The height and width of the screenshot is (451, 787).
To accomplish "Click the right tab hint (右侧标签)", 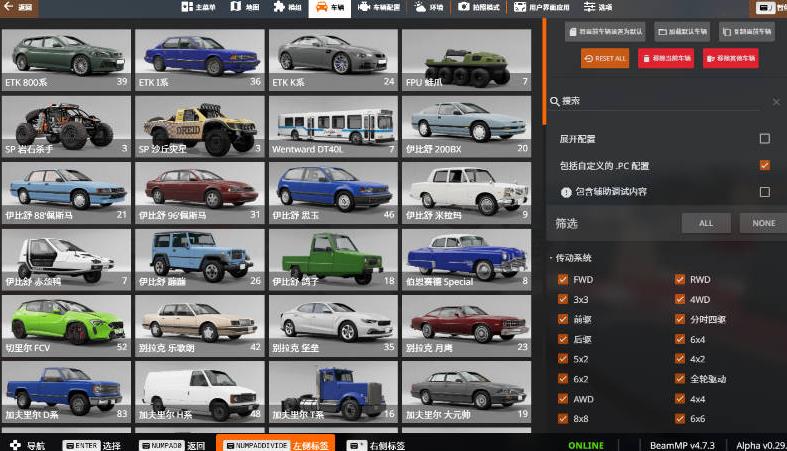I will [x=376, y=445].
